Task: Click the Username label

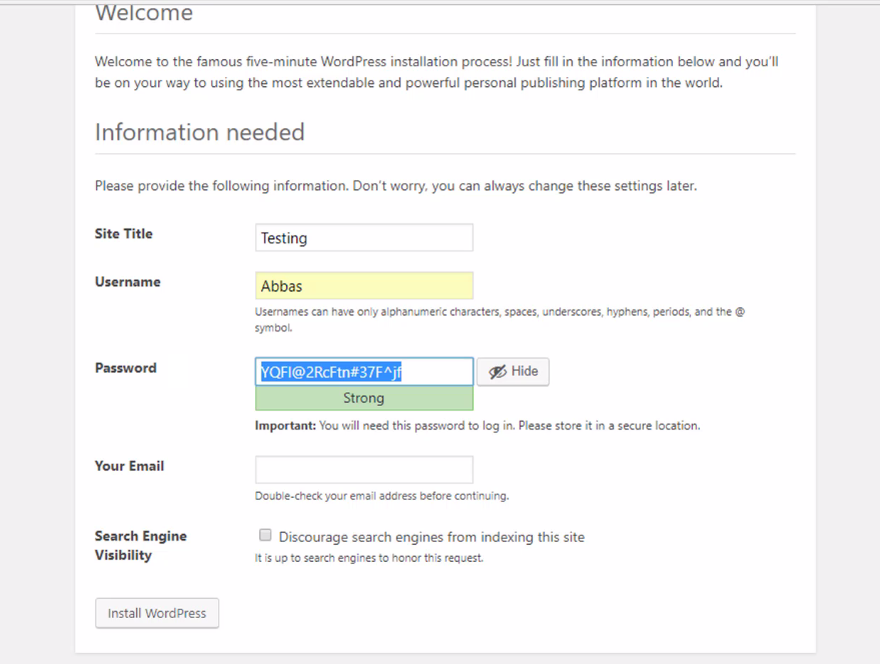Action: [x=127, y=281]
